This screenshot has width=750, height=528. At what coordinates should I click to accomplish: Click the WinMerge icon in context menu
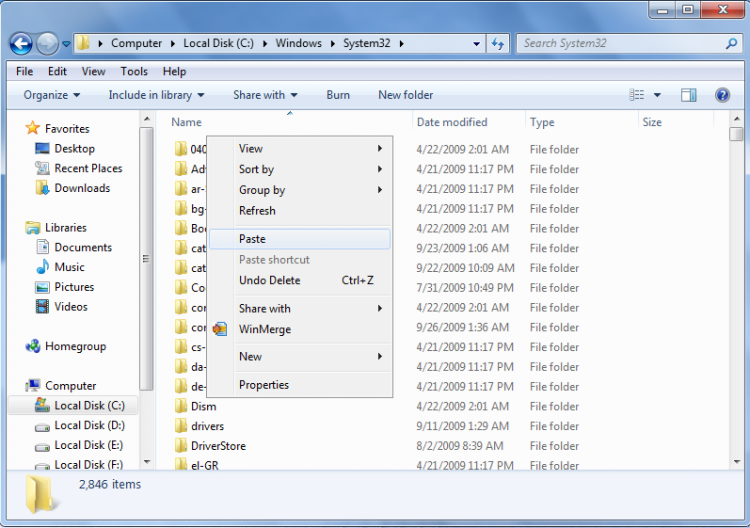click(x=220, y=329)
